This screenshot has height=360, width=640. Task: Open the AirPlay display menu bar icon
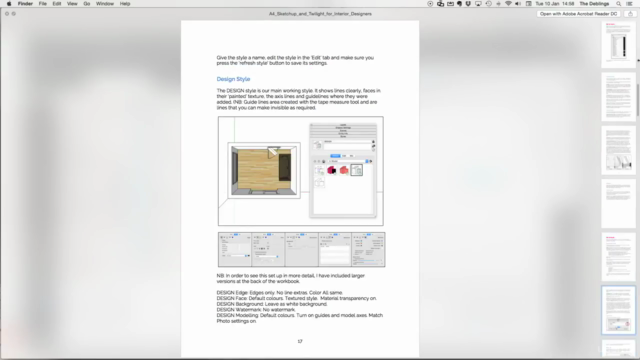[478, 4]
